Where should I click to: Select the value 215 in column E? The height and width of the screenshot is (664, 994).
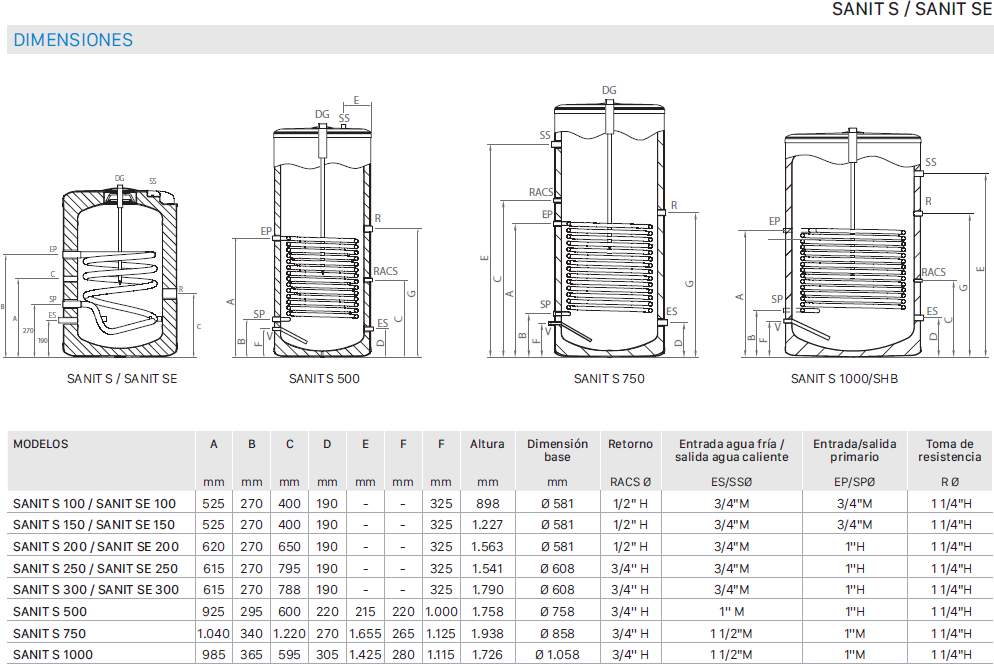(x=365, y=612)
